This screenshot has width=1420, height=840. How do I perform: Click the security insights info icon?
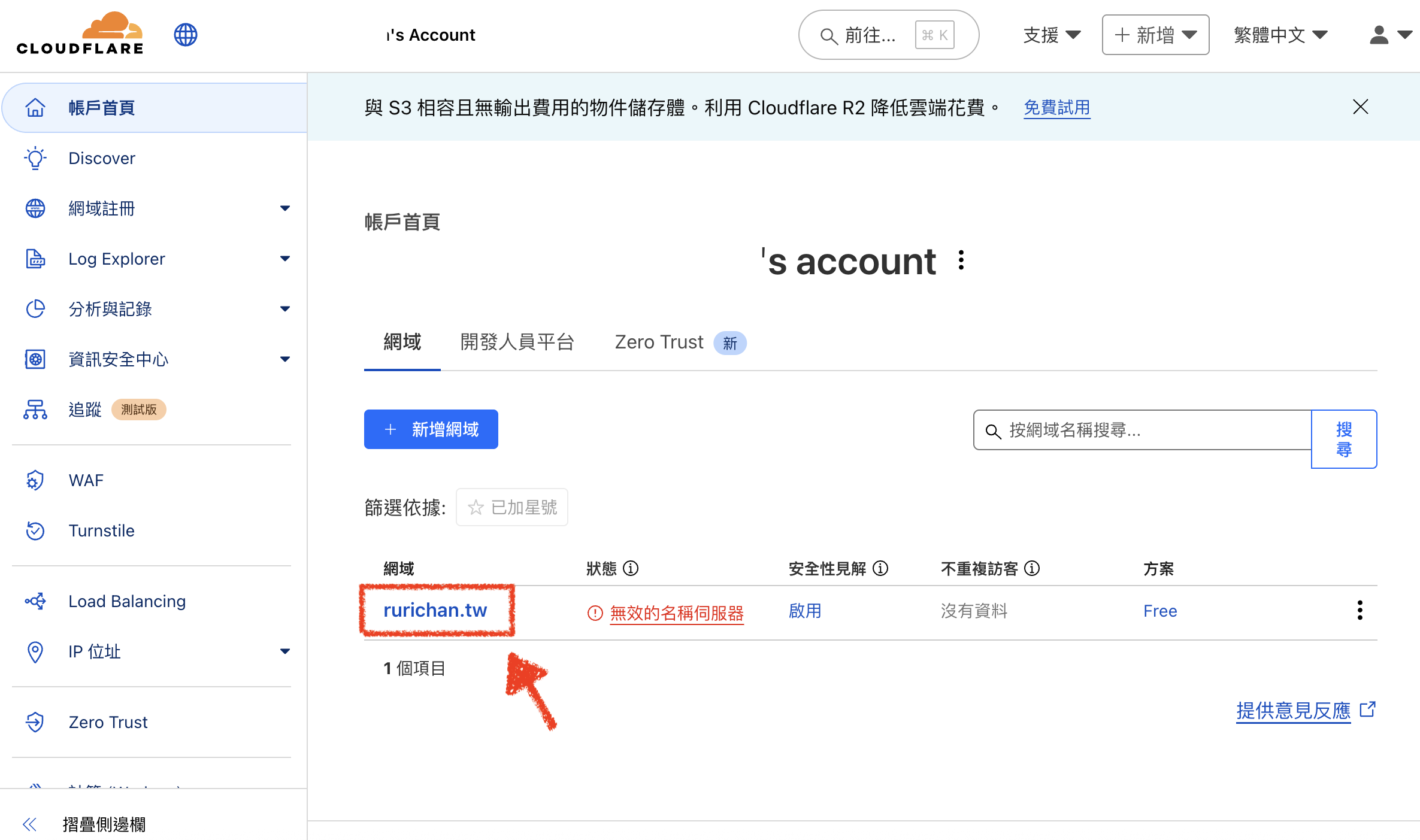click(880, 568)
